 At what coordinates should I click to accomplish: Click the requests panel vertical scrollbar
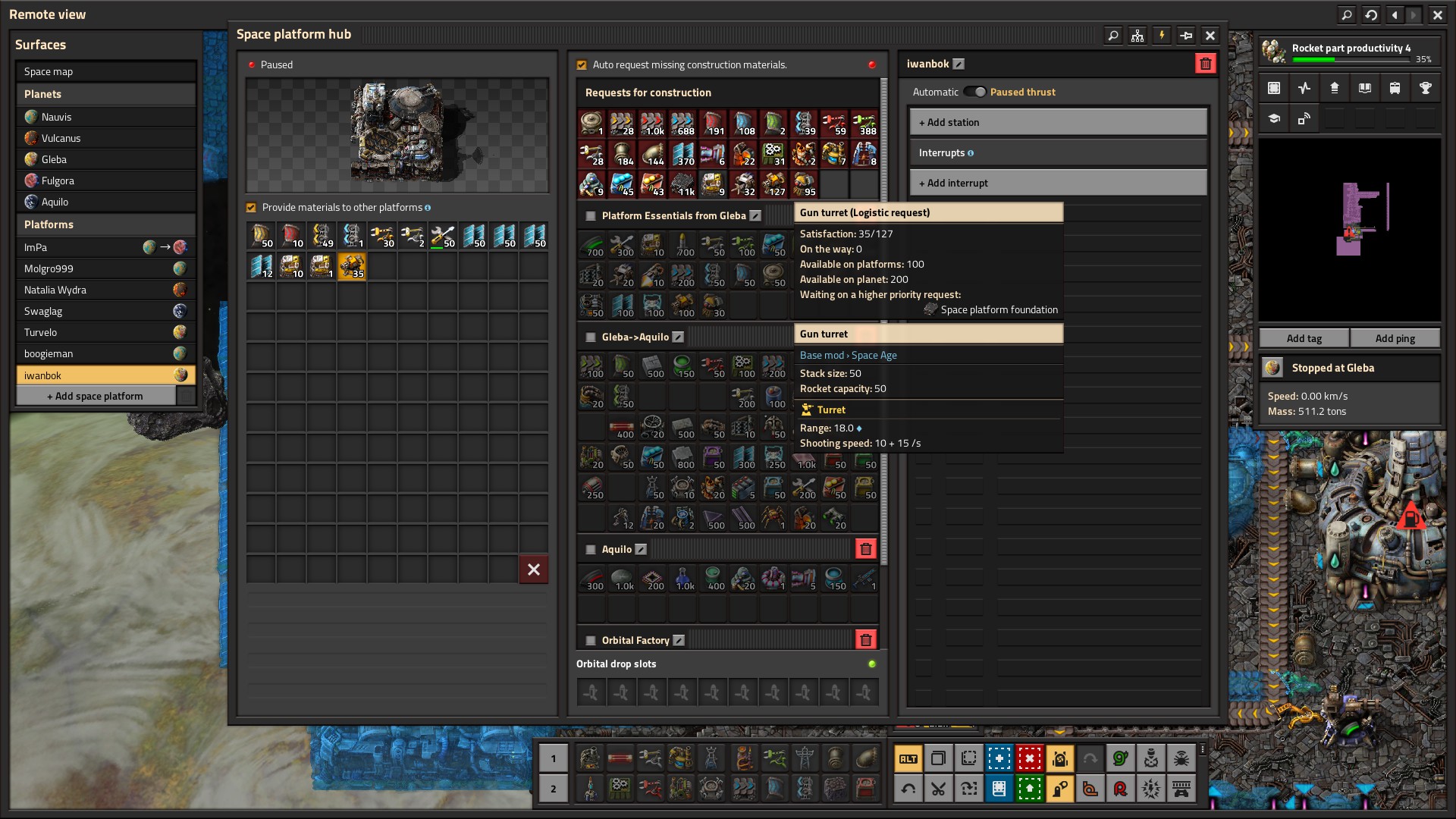click(x=883, y=322)
